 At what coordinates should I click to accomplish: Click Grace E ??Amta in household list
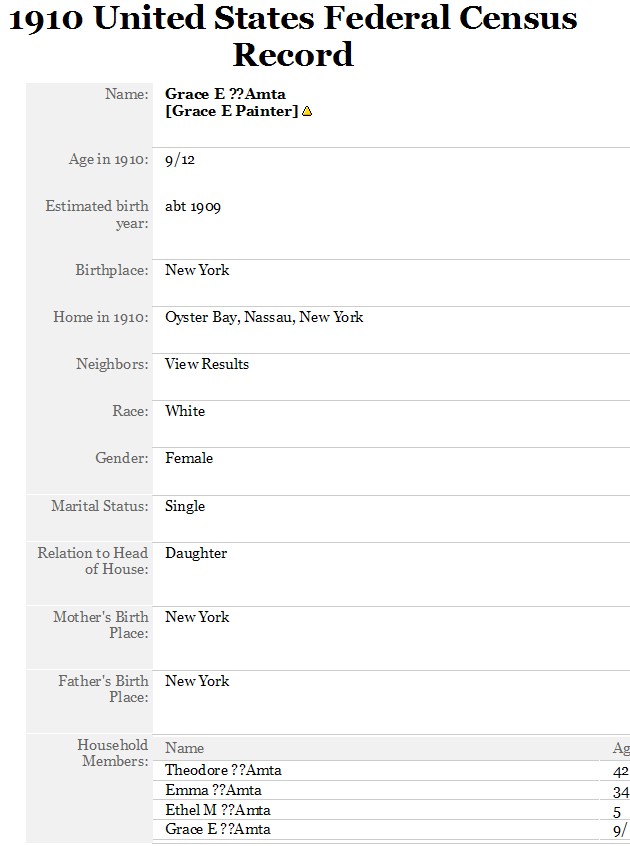(x=217, y=829)
